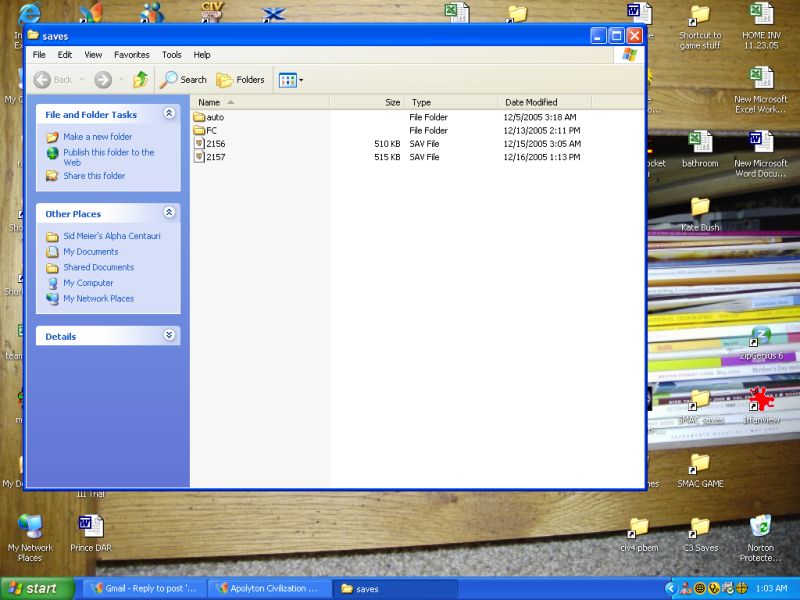Click Make a new folder link
The width and height of the screenshot is (800, 600).
click(97, 137)
